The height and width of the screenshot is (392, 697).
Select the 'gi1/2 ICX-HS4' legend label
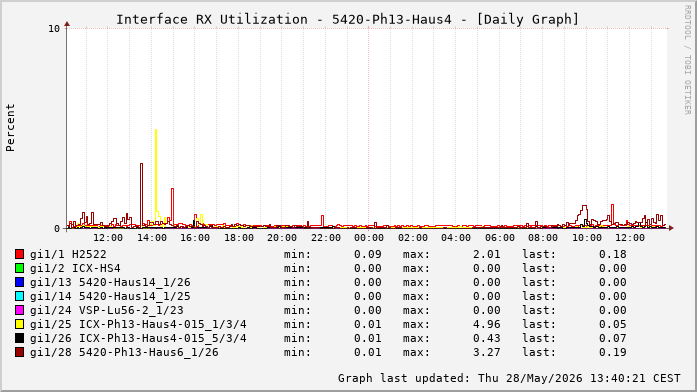pos(75,268)
